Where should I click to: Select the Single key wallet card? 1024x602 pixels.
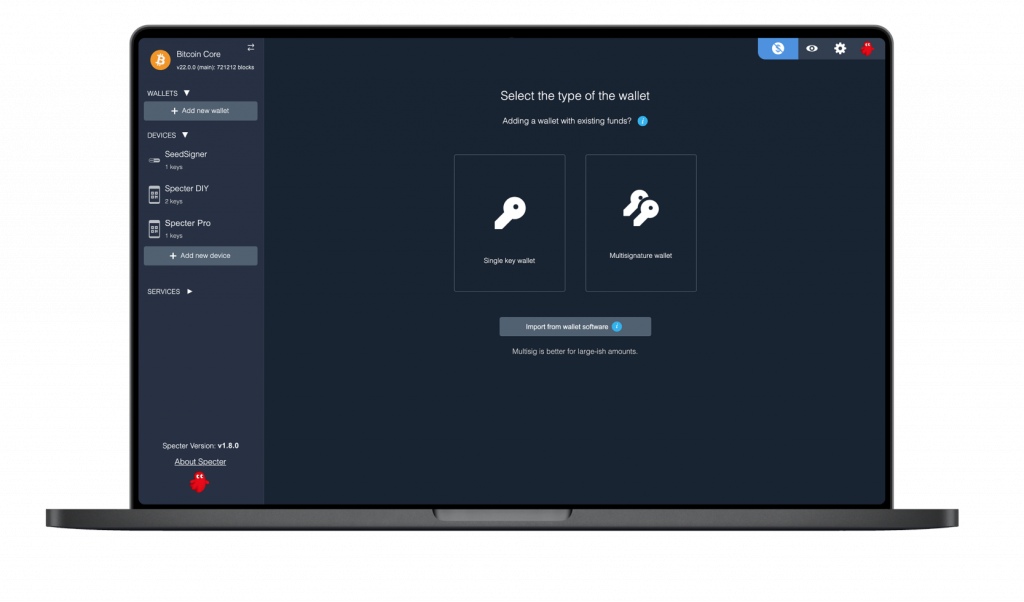coord(510,220)
